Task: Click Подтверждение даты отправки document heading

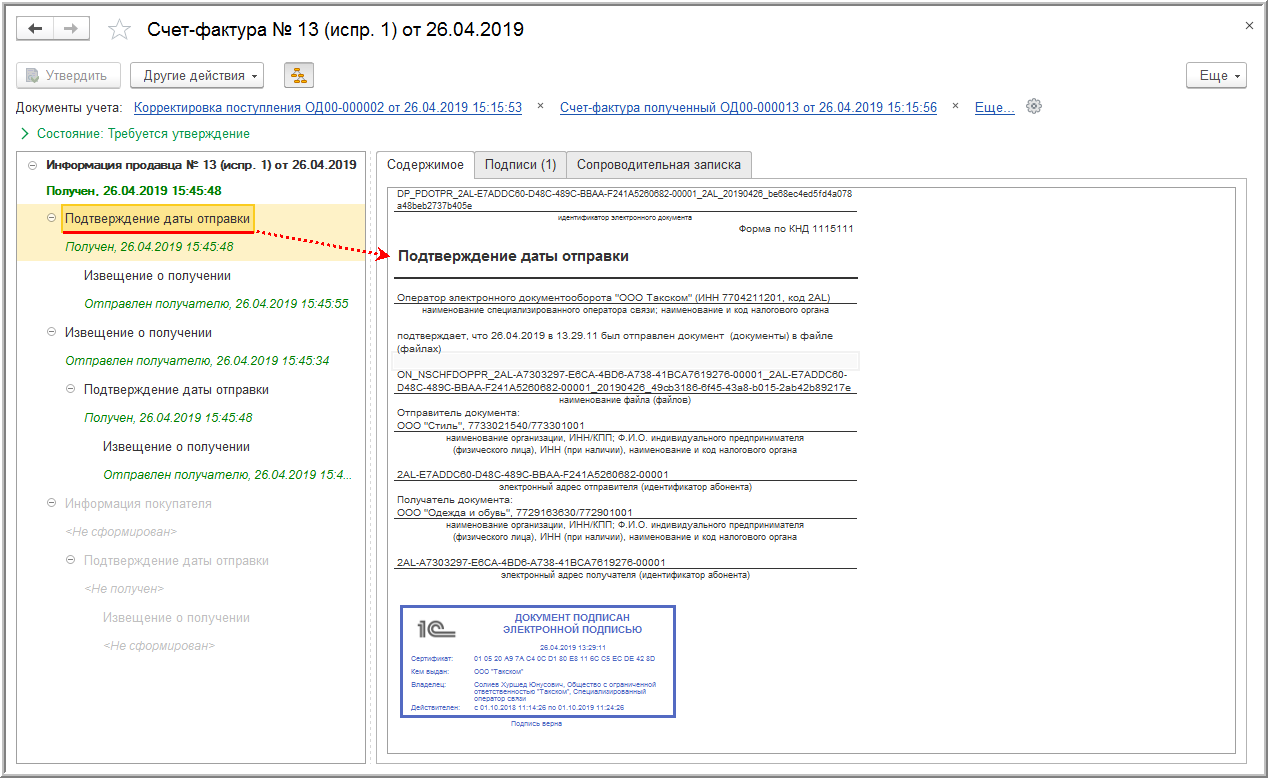Action: tap(513, 256)
